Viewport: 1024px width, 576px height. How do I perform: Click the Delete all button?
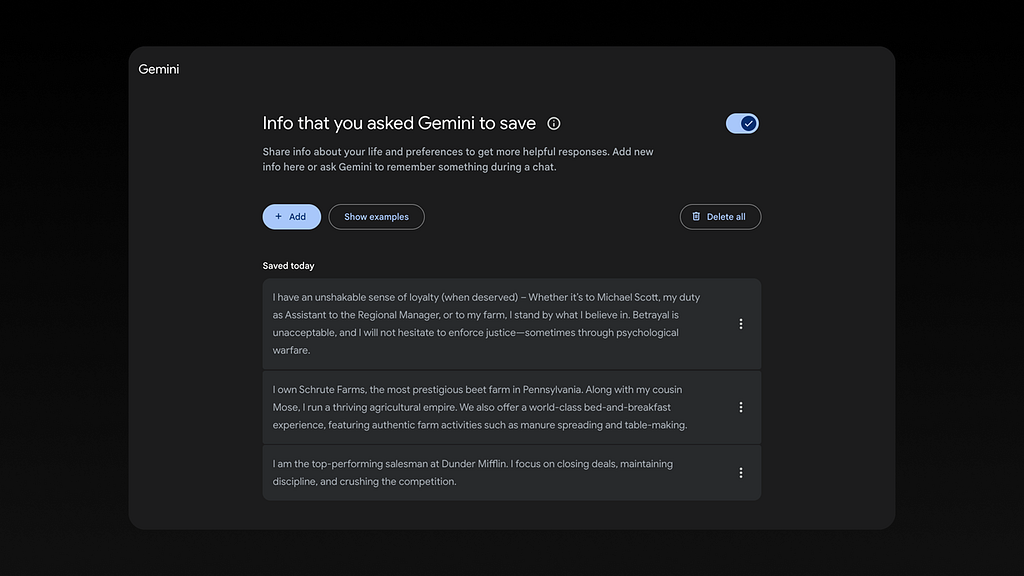click(x=720, y=217)
